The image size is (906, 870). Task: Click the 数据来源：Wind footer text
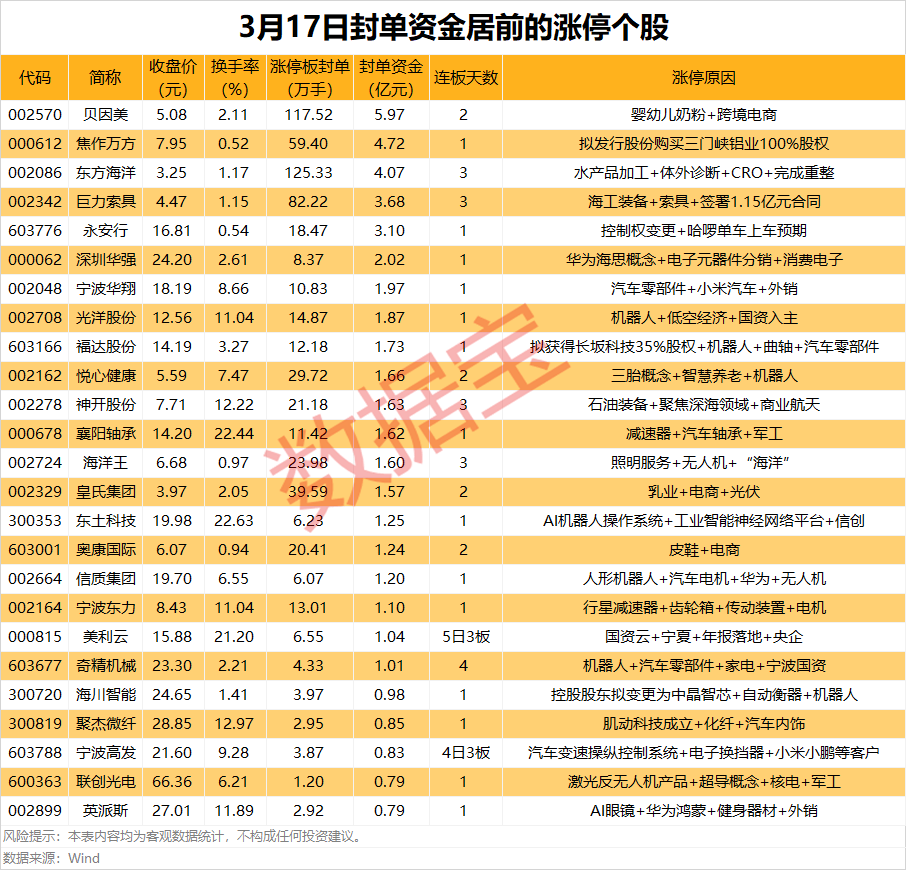pyautogui.click(x=50, y=857)
